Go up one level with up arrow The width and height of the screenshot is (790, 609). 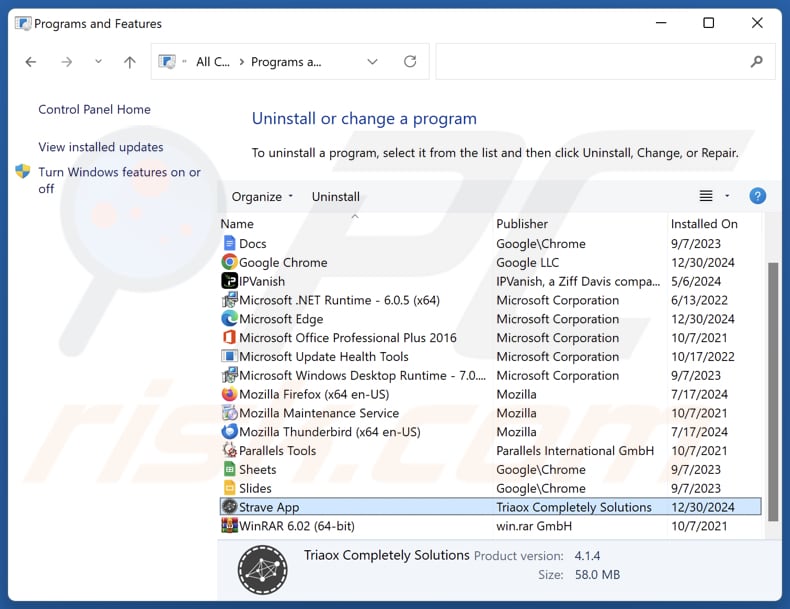(129, 62)
